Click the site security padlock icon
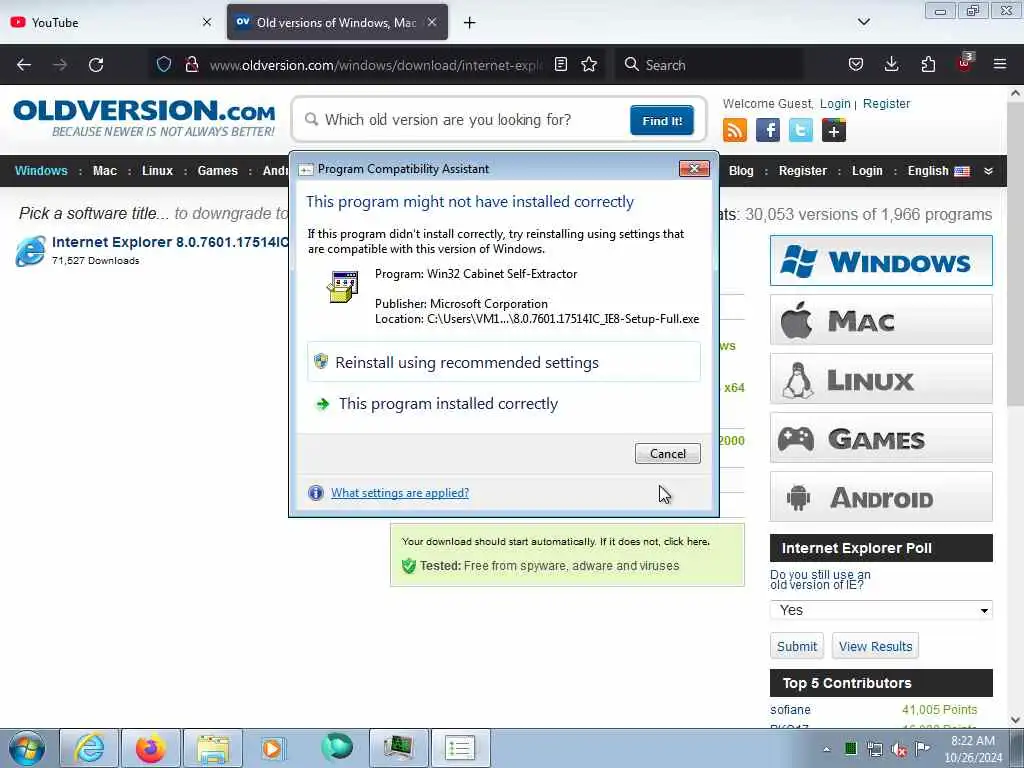The width and height of the screenshot is (1024, 768). [x=191, y=64]
